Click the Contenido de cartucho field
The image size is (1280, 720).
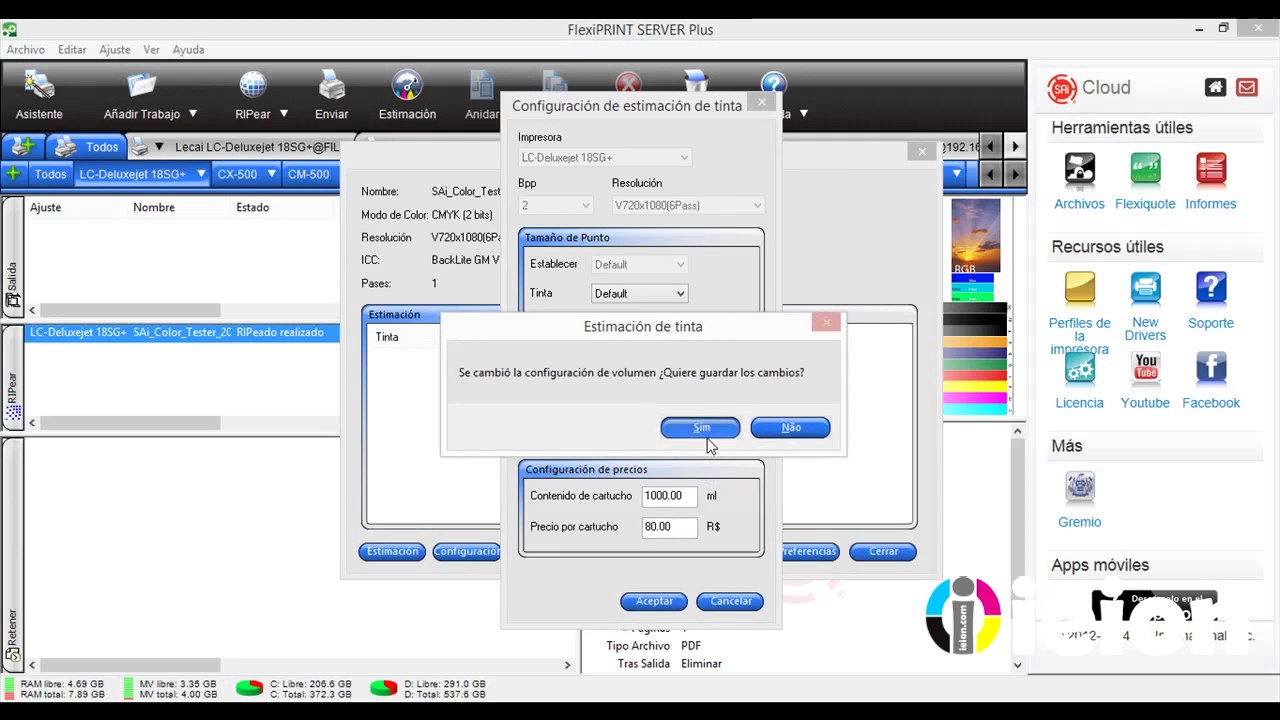pyautogui.click(x=669, y=496)
